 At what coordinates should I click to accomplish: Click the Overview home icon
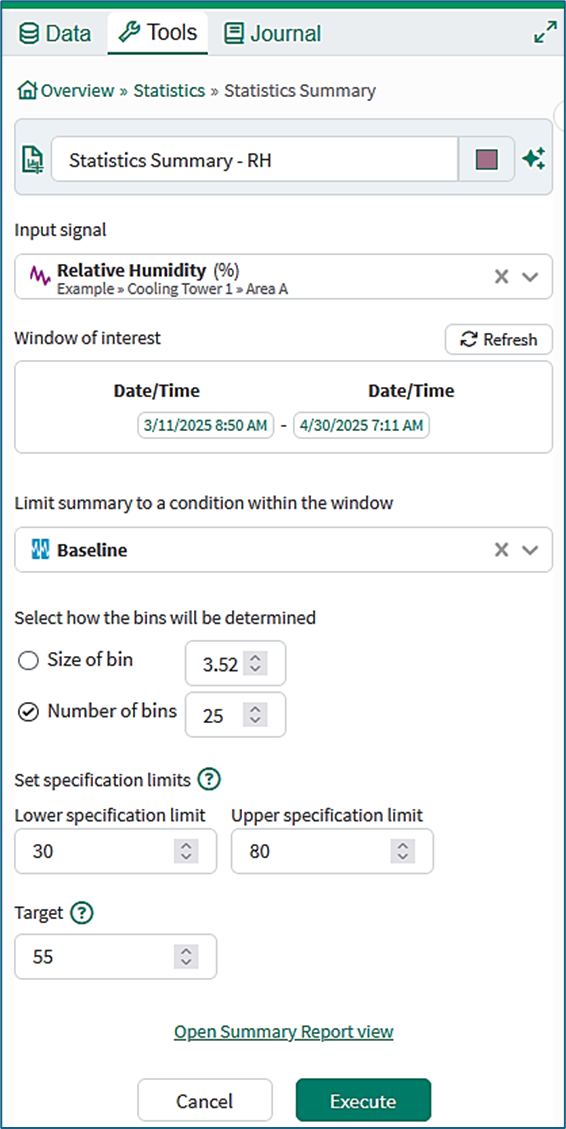coord(27,91)
